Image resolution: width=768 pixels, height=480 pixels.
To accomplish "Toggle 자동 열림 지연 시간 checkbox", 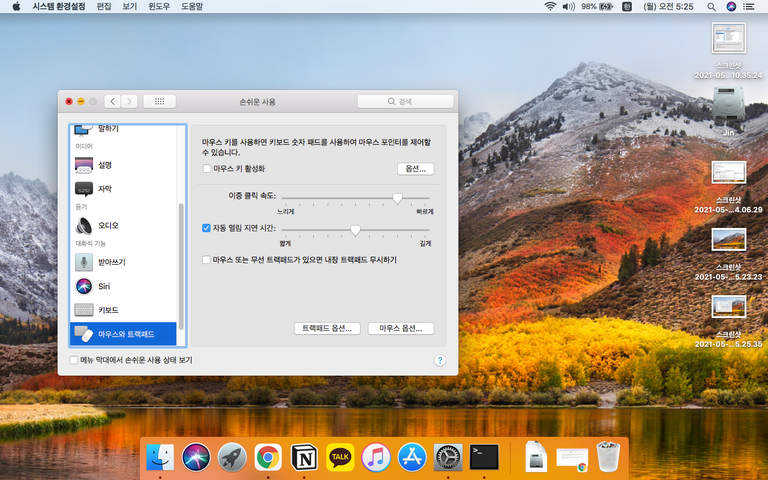I will point(206,228).
